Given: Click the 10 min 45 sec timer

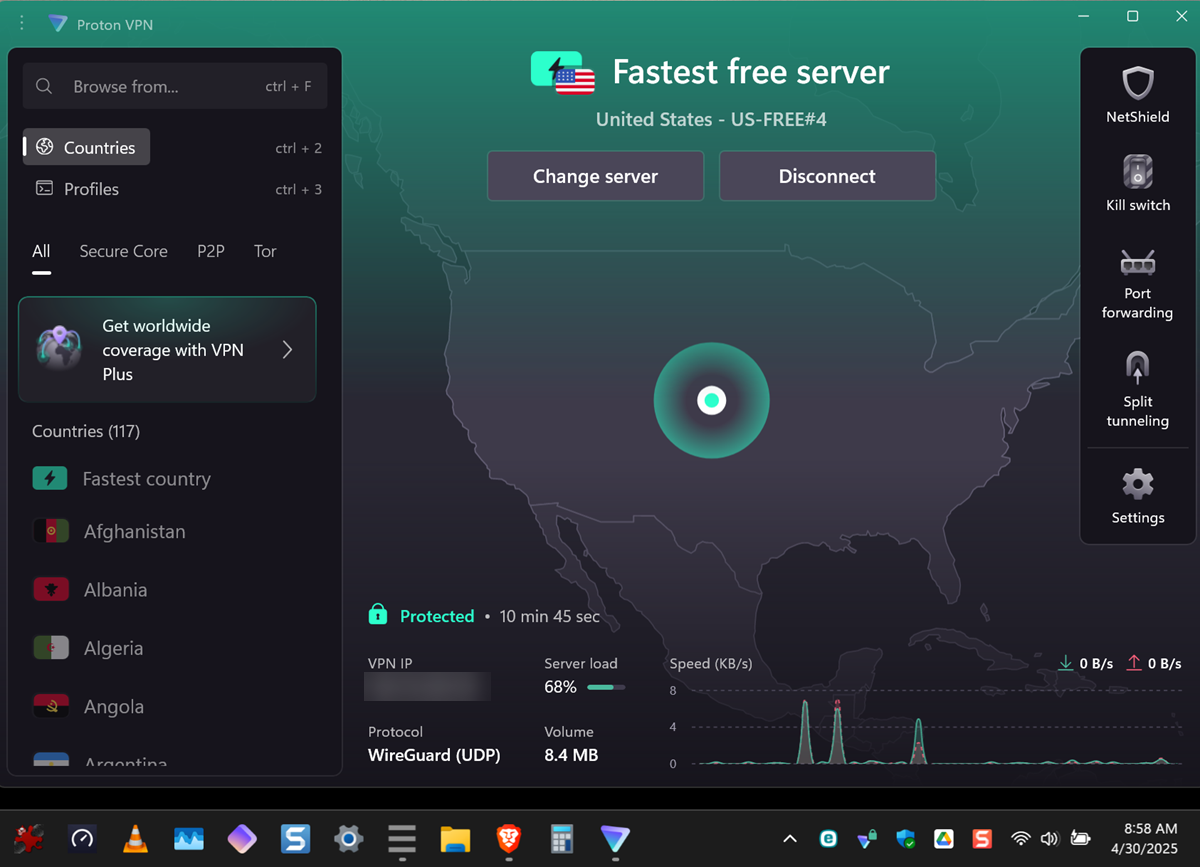Looking at the screenshot, I should point(550,616).
